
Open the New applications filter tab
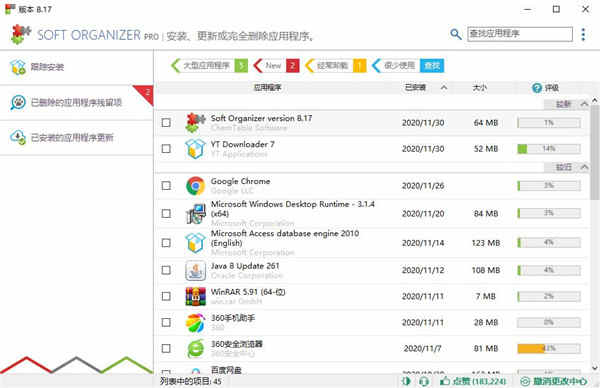coord(276,65)
